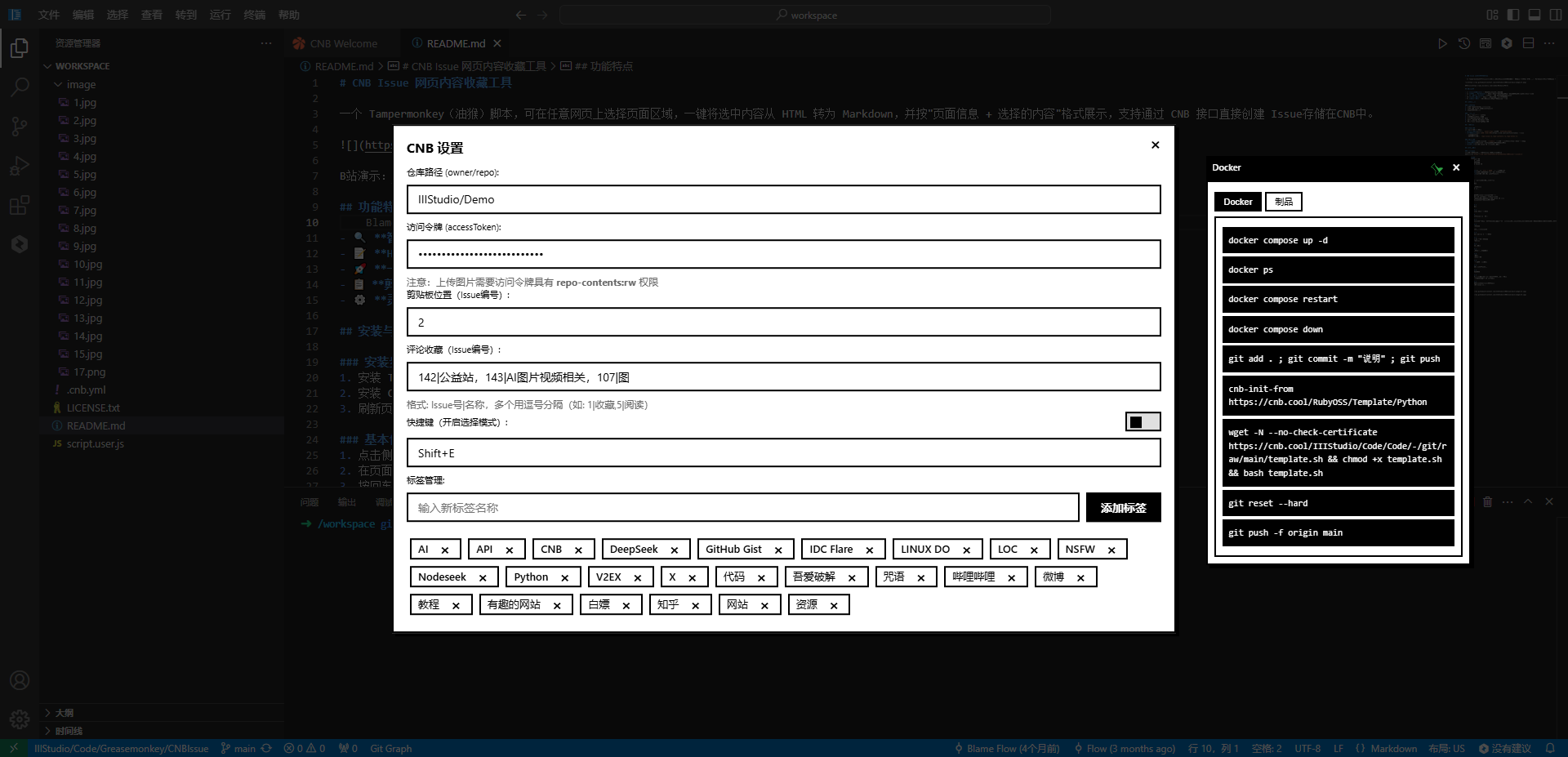
Task: Run docker compose restart command
Action: click(1338, 299)
